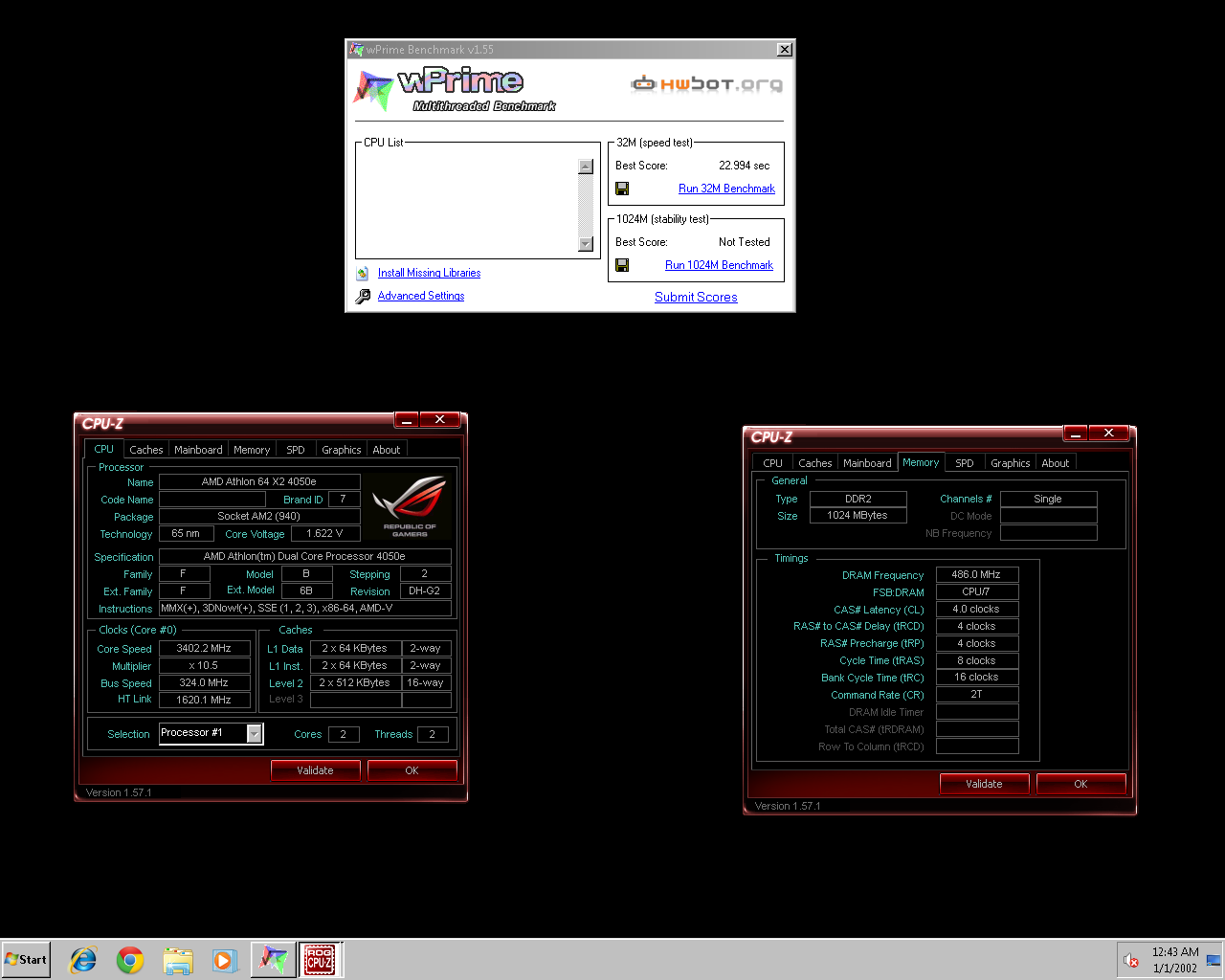Open SPD tab in right CPU-Z window
Viewport: 1225px width, 980px height.
tap(965, 463)
